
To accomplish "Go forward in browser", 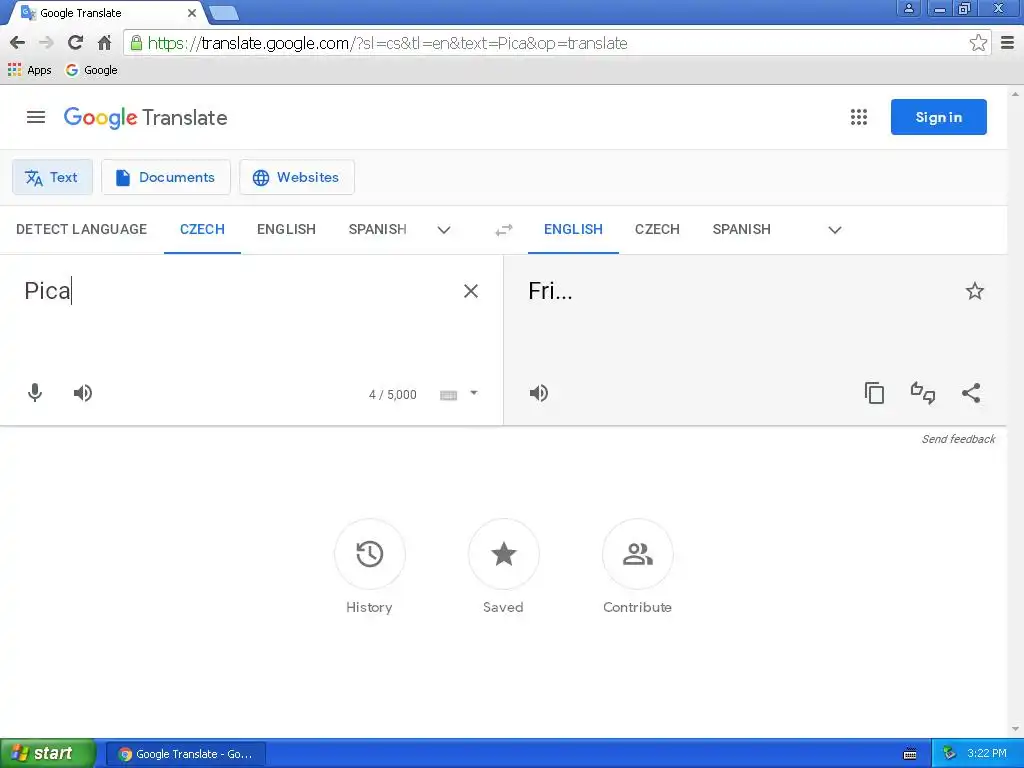I will [x=46, y=43].
